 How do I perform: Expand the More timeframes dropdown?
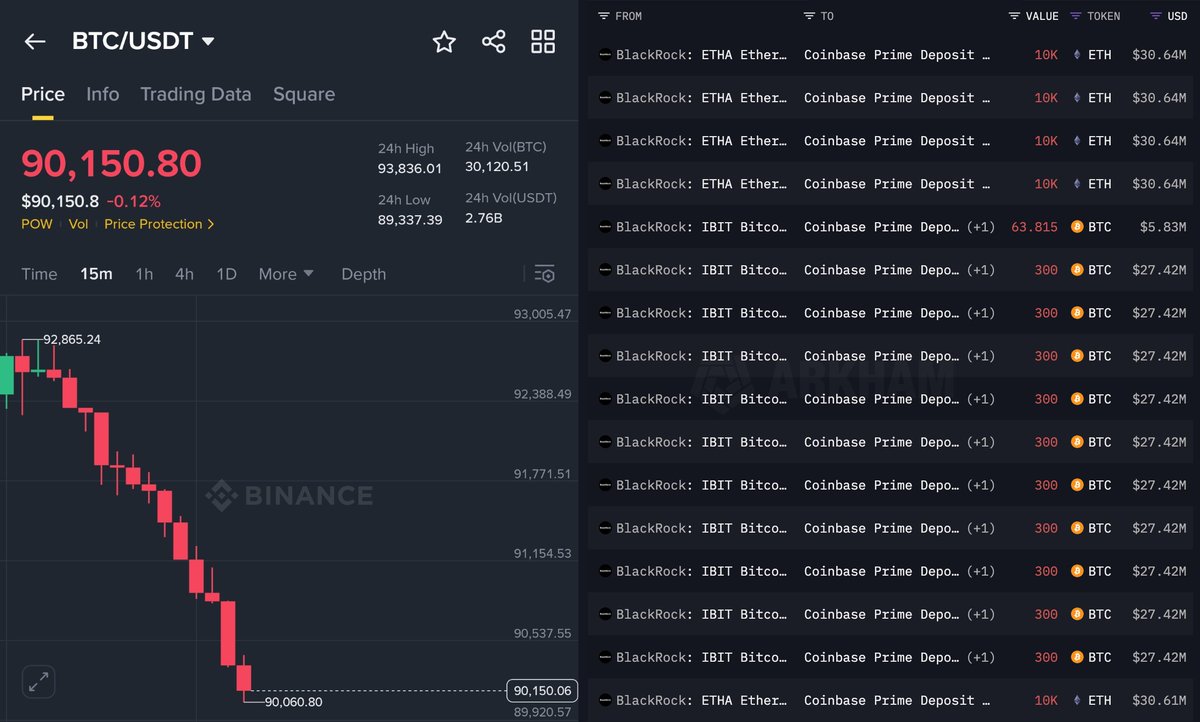pyautogui.click(x=286, y=274)
